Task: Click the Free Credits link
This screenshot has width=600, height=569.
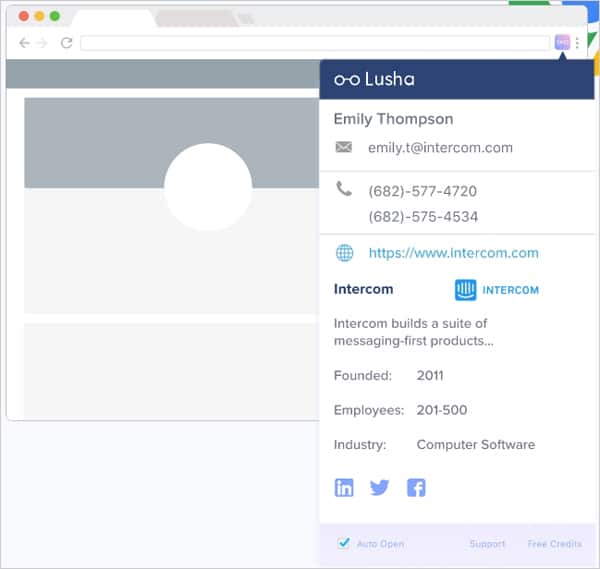Action: click(x=554, y=544)
